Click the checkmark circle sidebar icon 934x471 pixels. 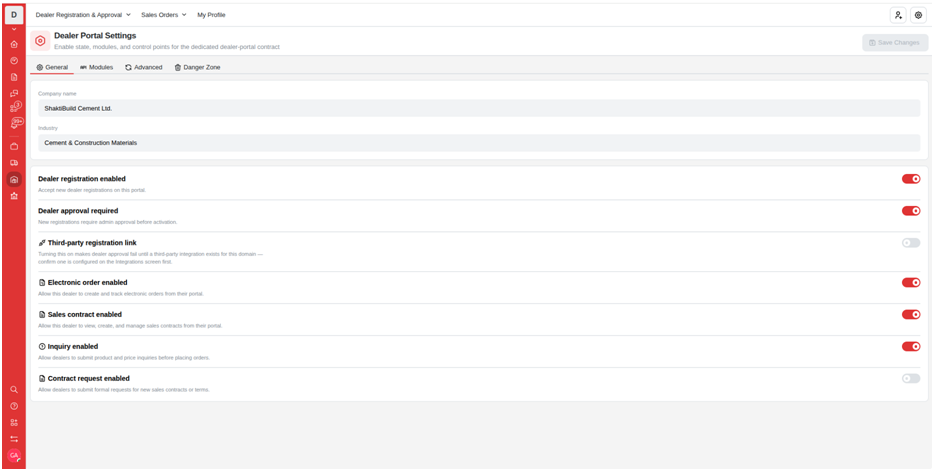(x=14, y=61)
